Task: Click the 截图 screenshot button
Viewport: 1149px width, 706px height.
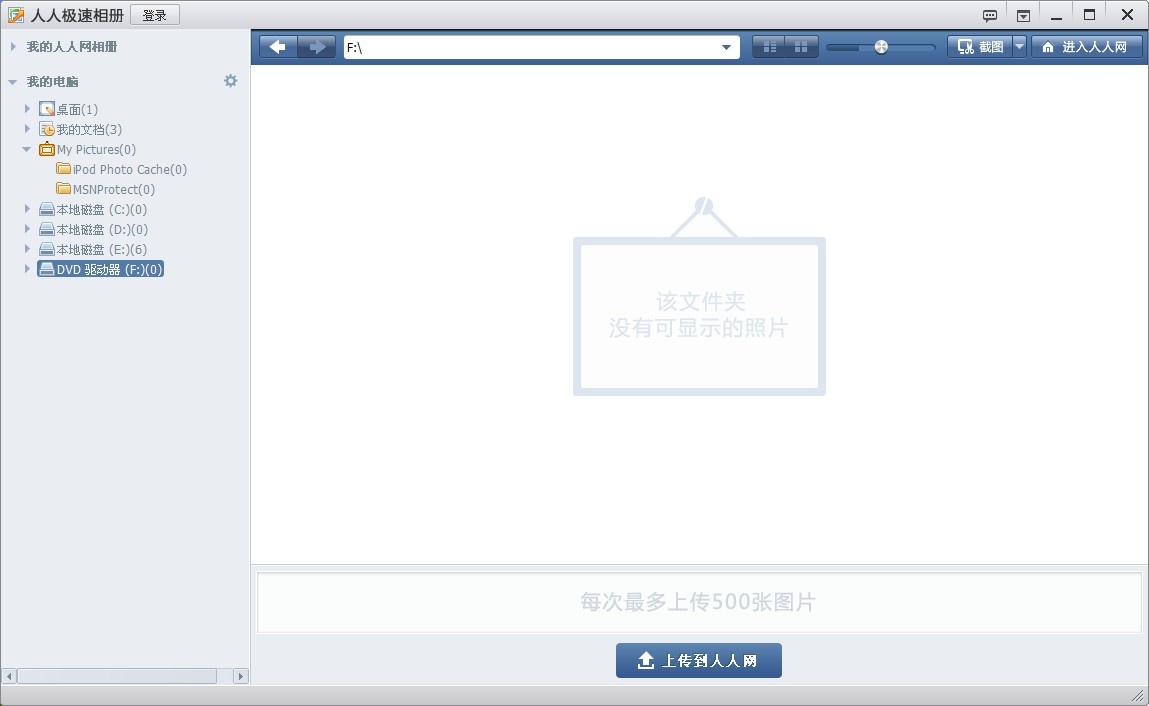Action: pyautogui.click(x=980, y=47)
